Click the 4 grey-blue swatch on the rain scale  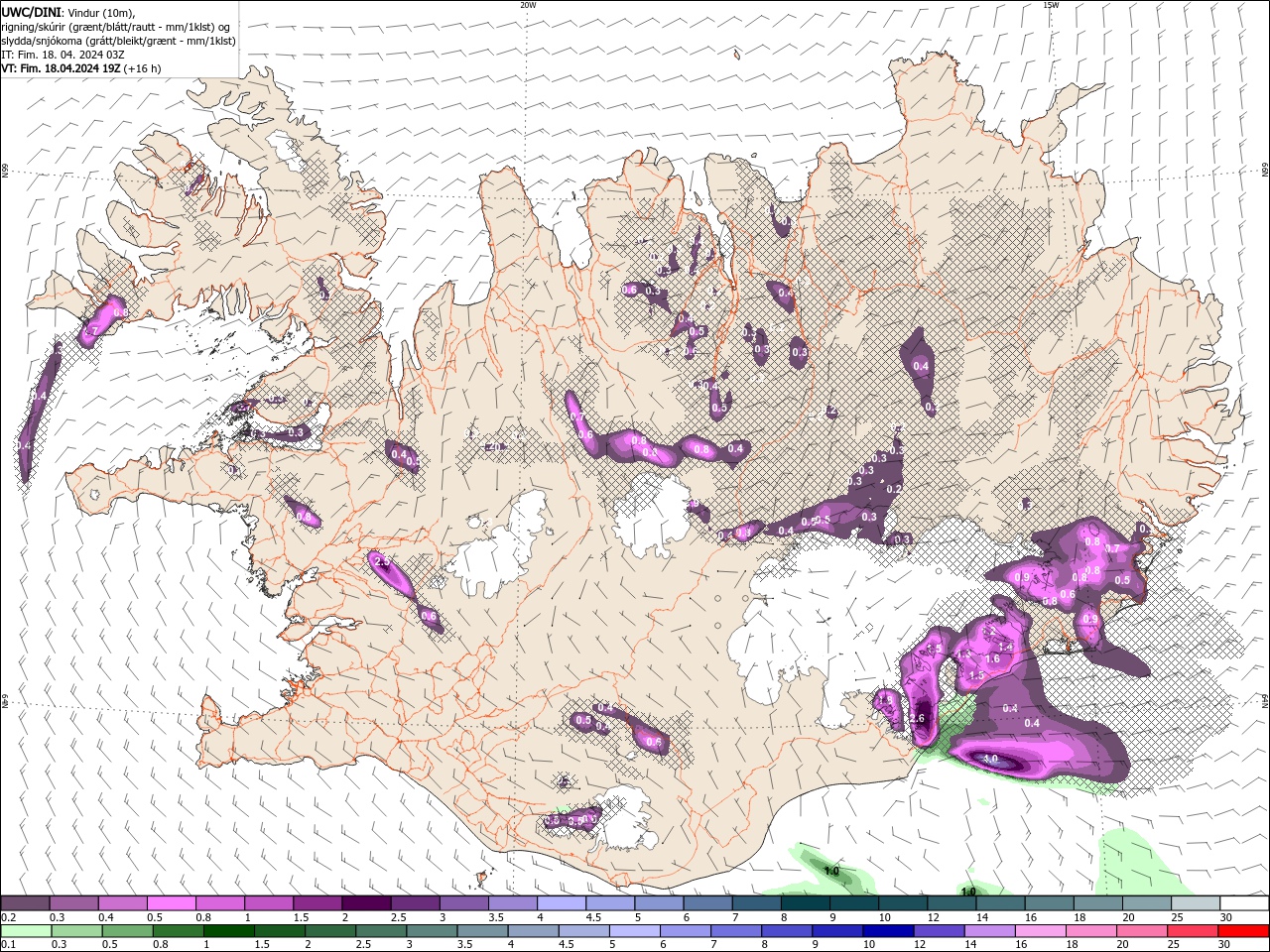[532, 931]
